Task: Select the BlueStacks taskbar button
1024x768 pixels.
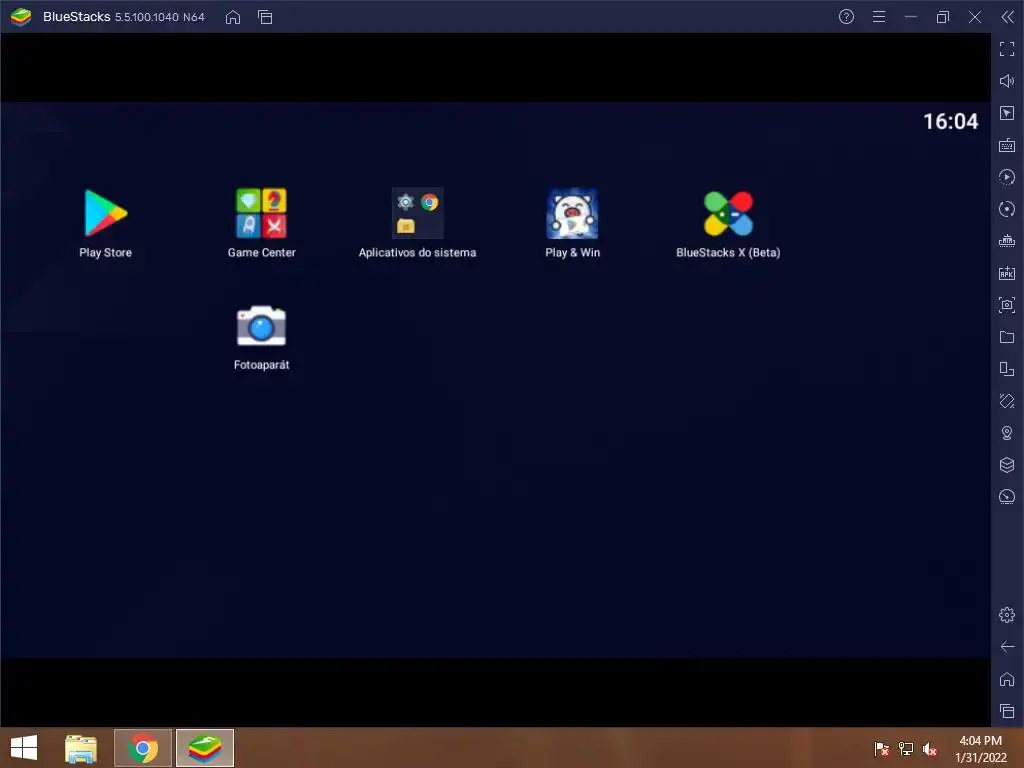Action: point(204,748)
